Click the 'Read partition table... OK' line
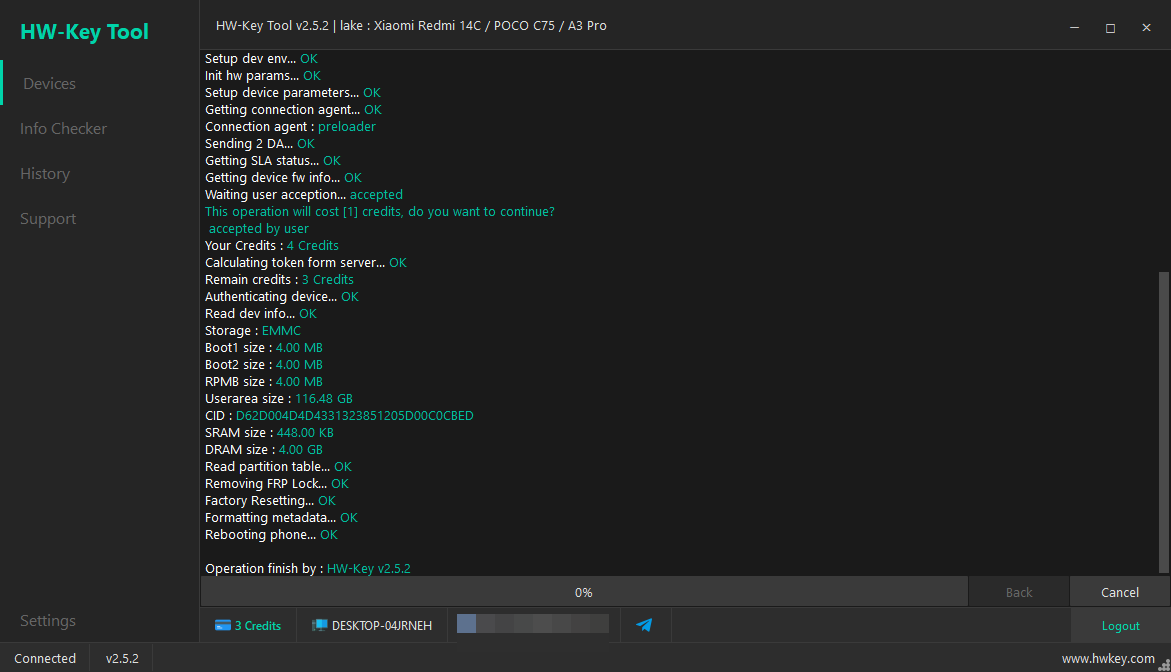 click(x=278, y=467)
